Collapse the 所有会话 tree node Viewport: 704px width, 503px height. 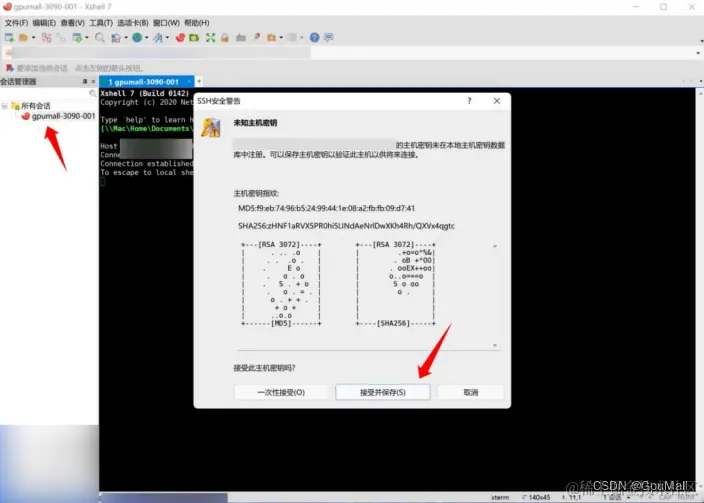point(4,106)
